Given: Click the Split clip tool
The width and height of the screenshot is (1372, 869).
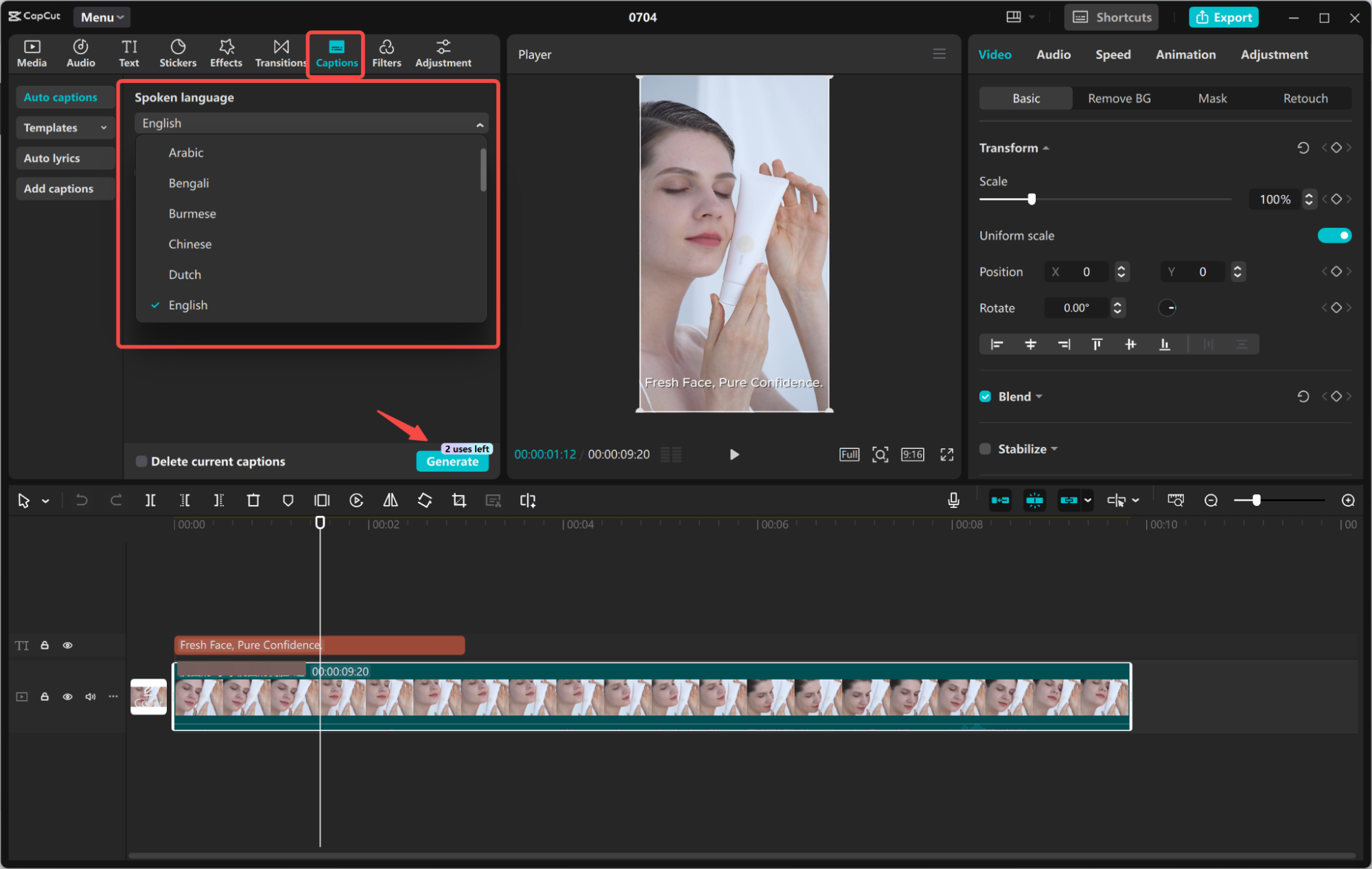Looking at the screenshot, I should tap(150, 500).
